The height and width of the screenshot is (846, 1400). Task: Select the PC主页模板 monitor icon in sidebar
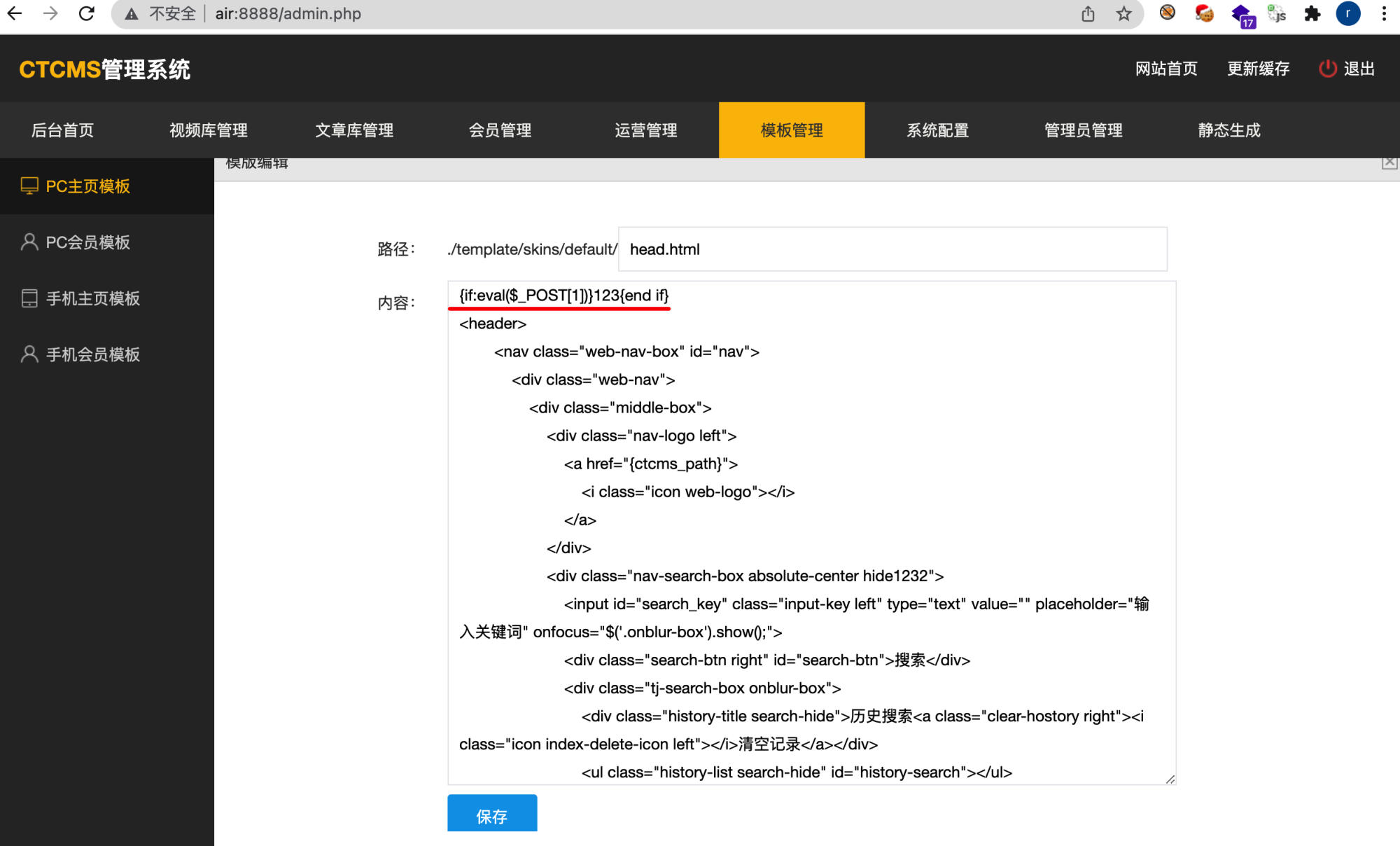click(x=29, y=186)
